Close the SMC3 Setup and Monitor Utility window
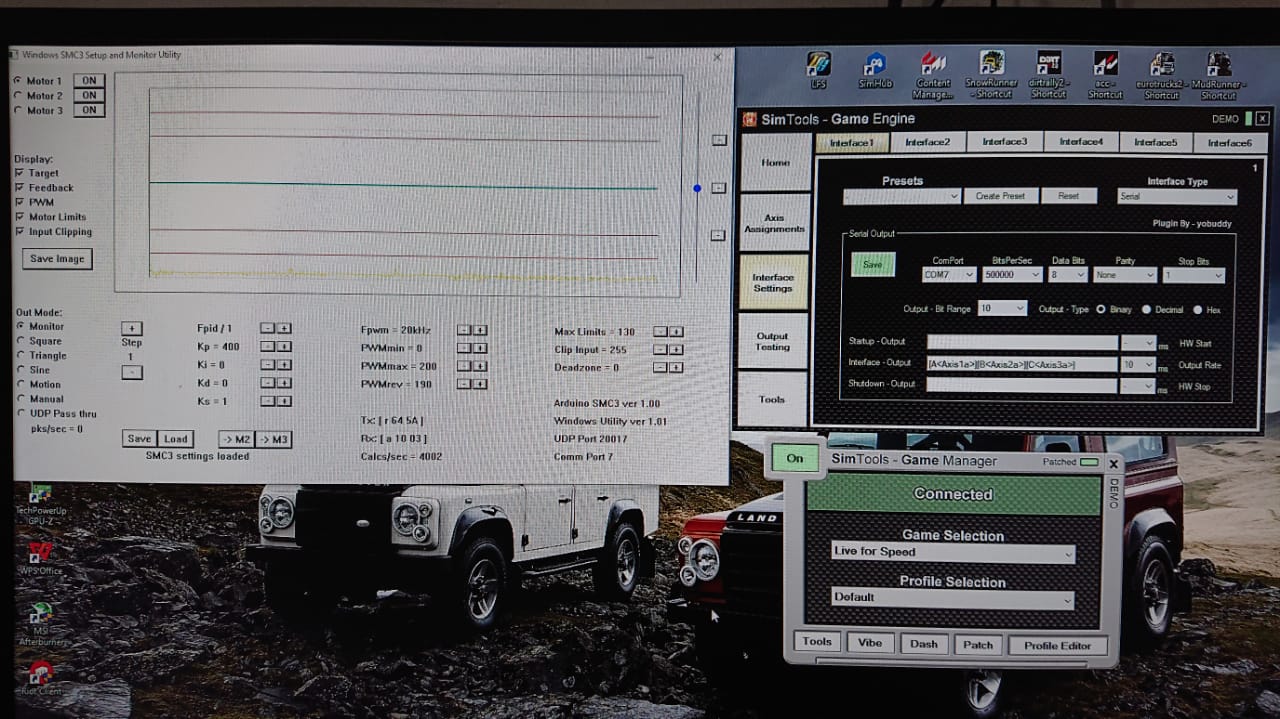The image size is (1280, 719). 717,58
